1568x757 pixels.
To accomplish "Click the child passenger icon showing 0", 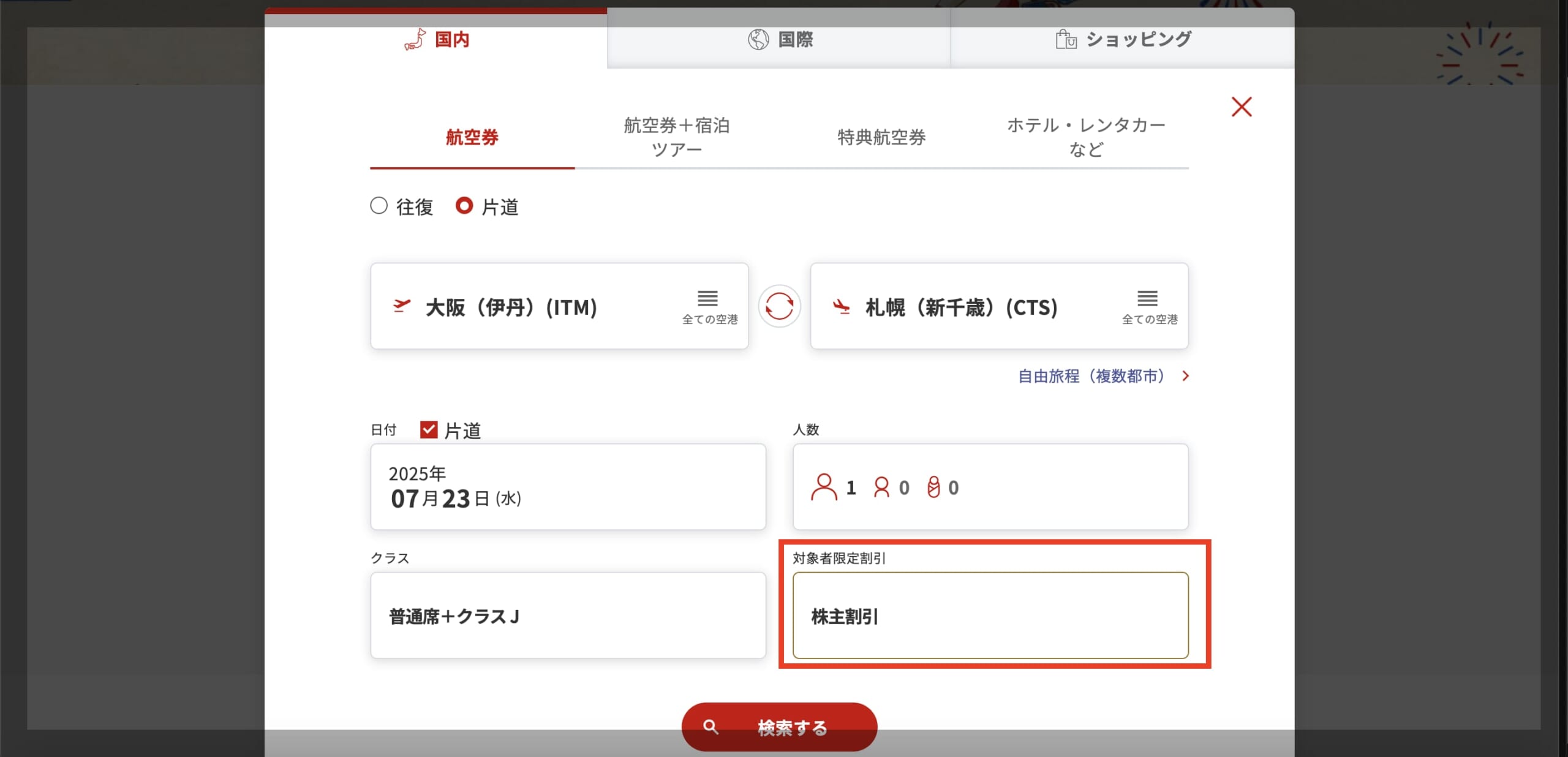I will pos(881,487).
